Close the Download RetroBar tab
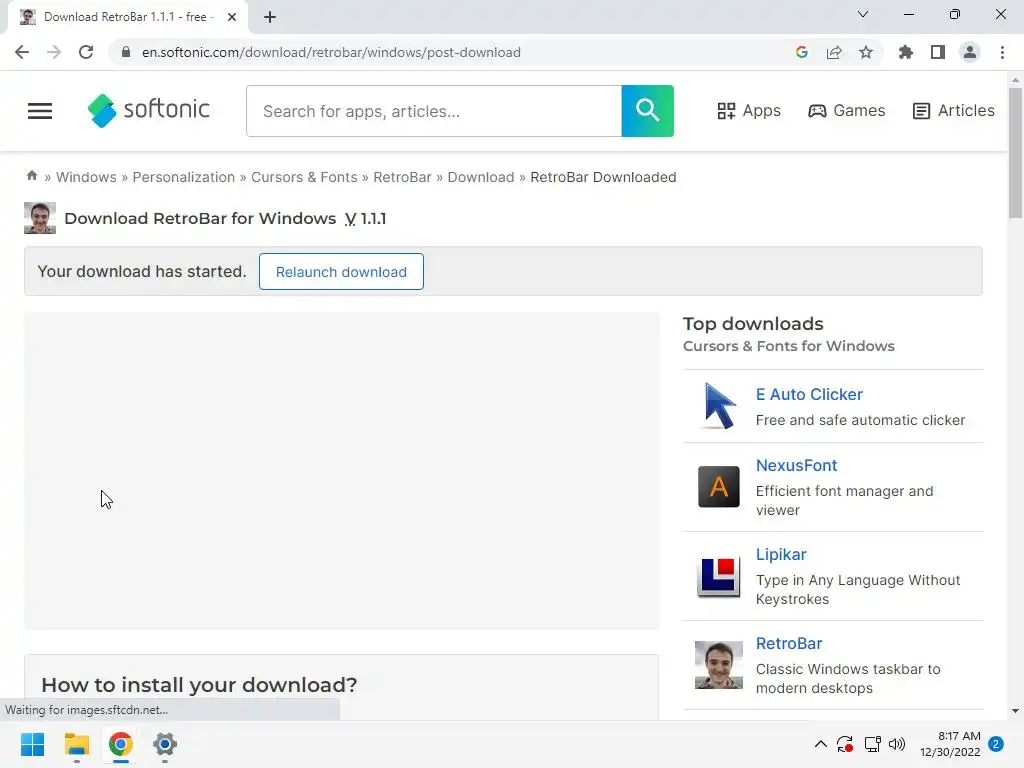Screen dimensions: 1024x768 [232, 17]
